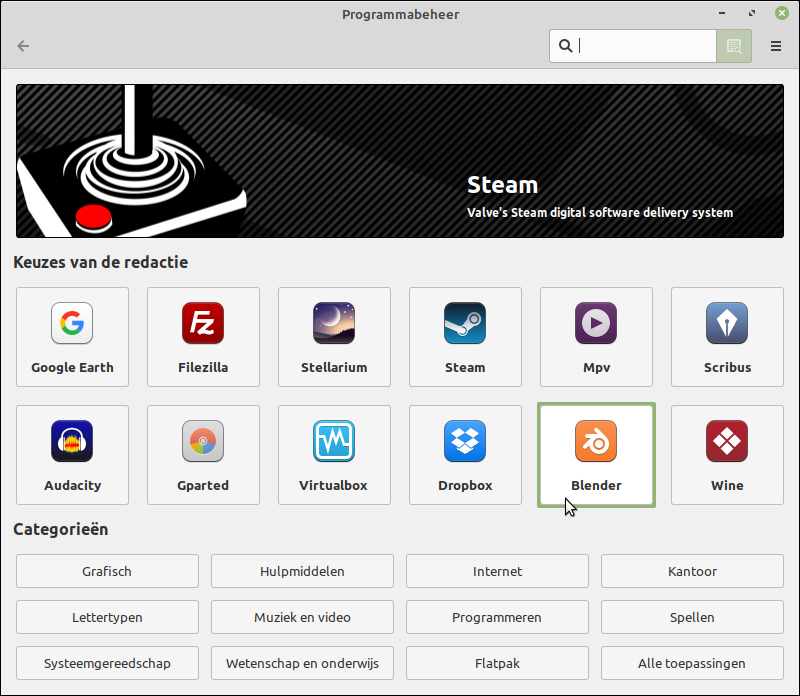Image resolution: width=800 pixels, height=696 pixels.
Task: Open the Mpv media player tile
Action: coord(596,337)
